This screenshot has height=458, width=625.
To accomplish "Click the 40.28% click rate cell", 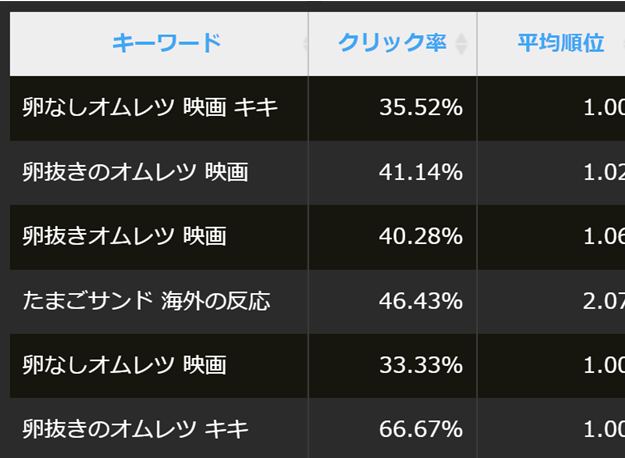I will coord(393,237).
